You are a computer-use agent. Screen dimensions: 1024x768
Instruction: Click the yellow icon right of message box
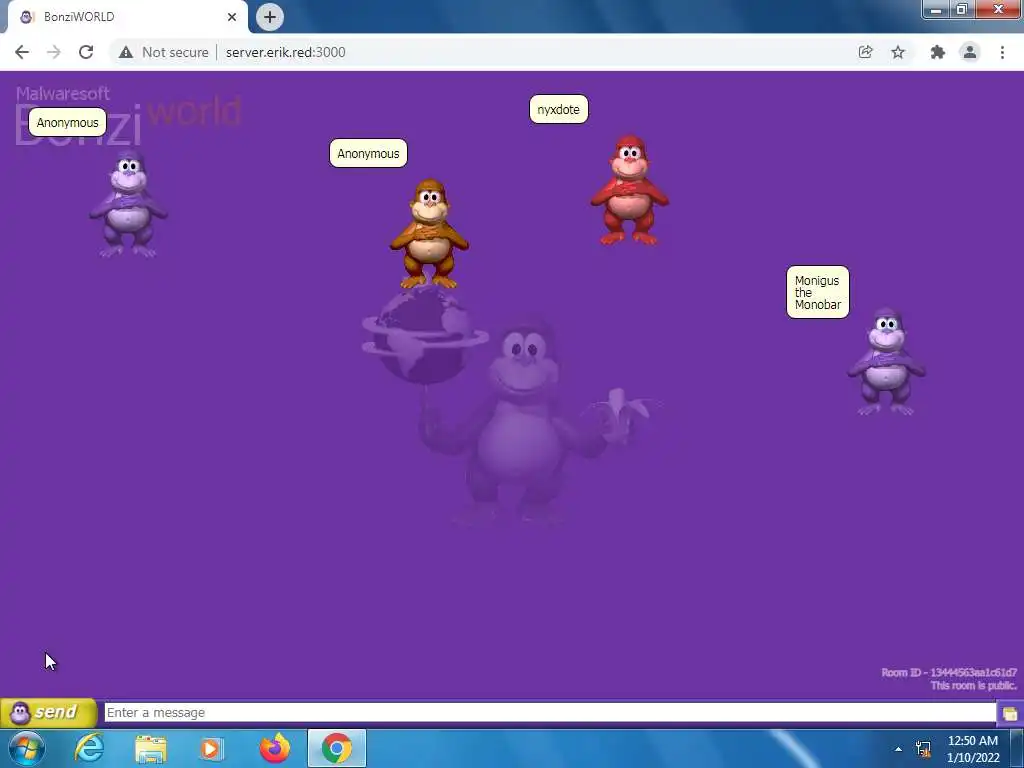point(1010,713)
